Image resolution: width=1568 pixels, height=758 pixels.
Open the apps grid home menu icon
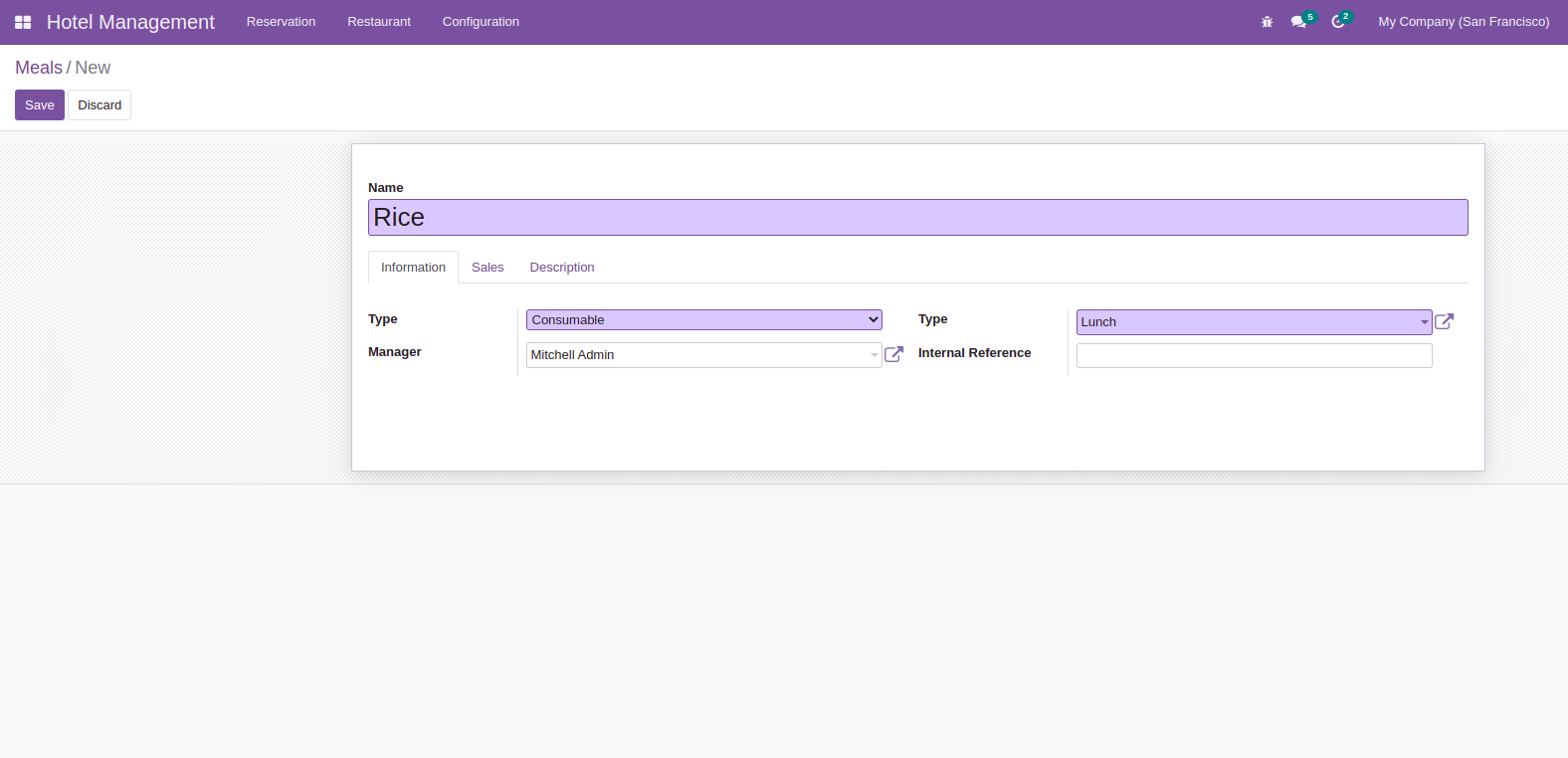(x=23, y=22)
